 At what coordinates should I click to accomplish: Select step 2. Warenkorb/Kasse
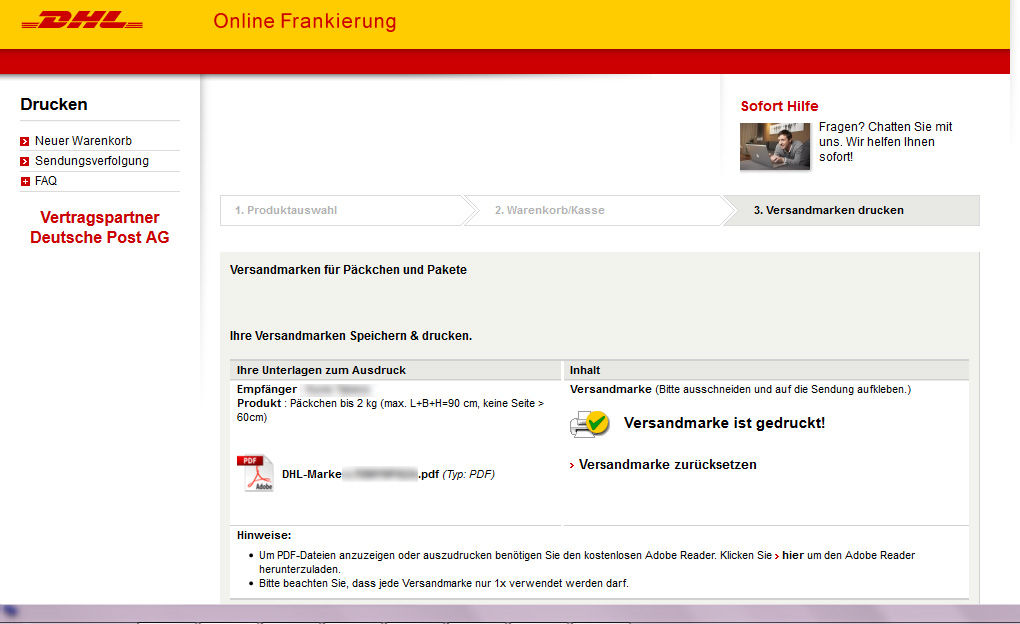550,210
